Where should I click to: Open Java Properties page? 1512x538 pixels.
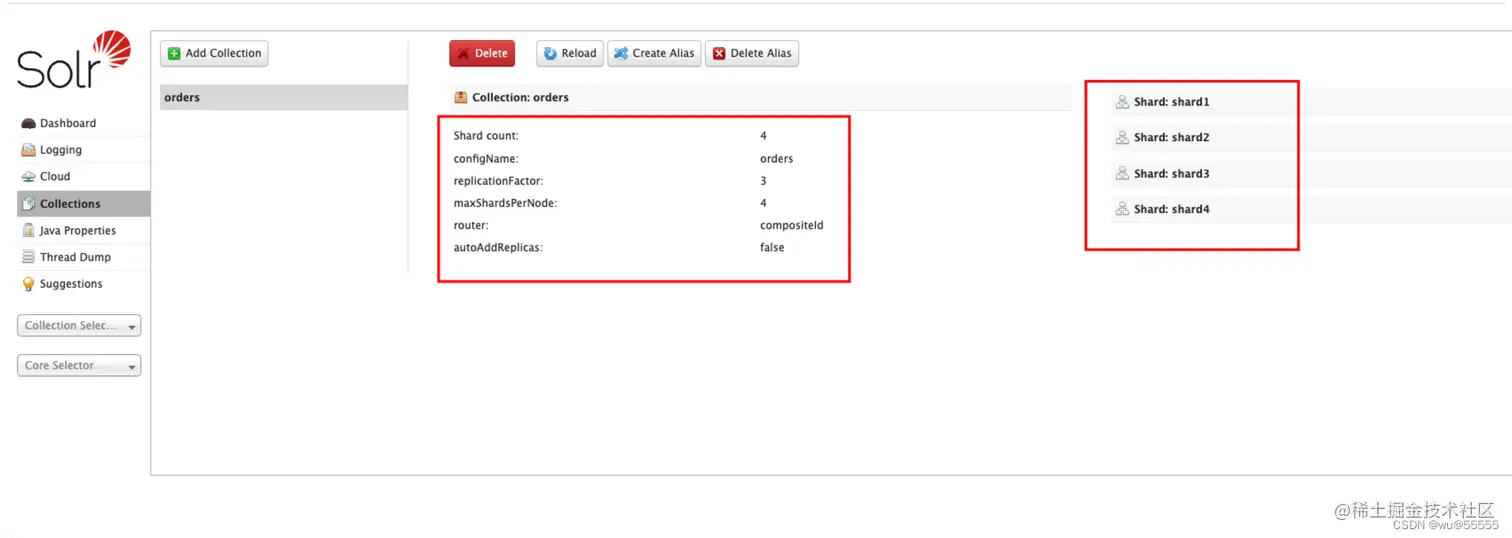pos(83,231)
